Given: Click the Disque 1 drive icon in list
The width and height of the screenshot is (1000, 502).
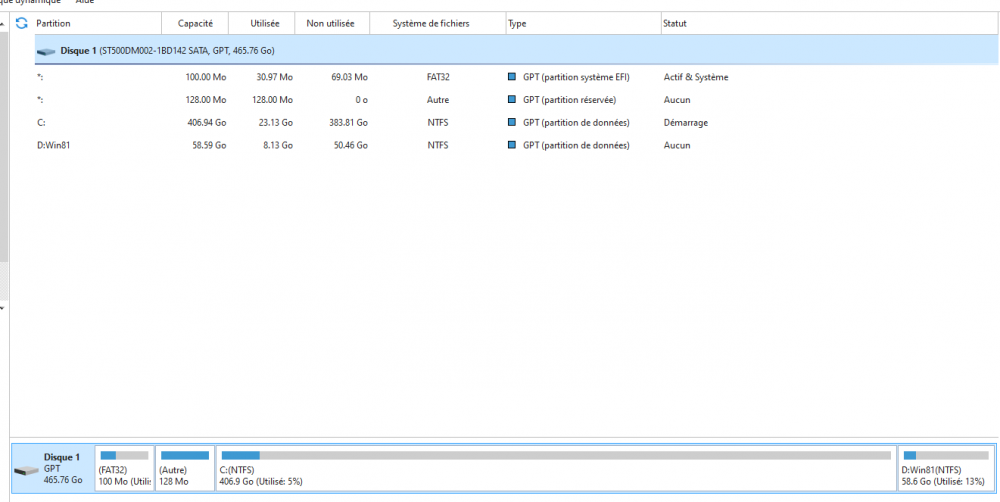Looking at the screenshot, I should (x=46, y=50).
